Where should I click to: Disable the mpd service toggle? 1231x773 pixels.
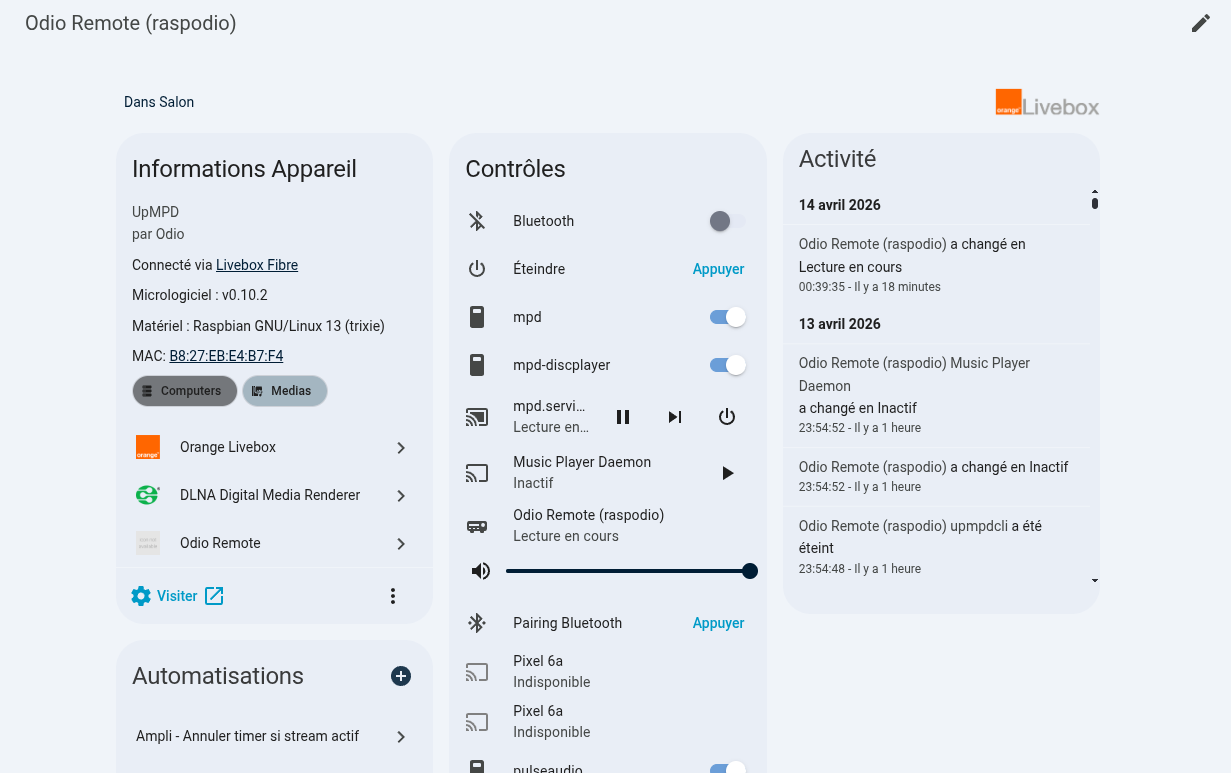coord(726,317)
